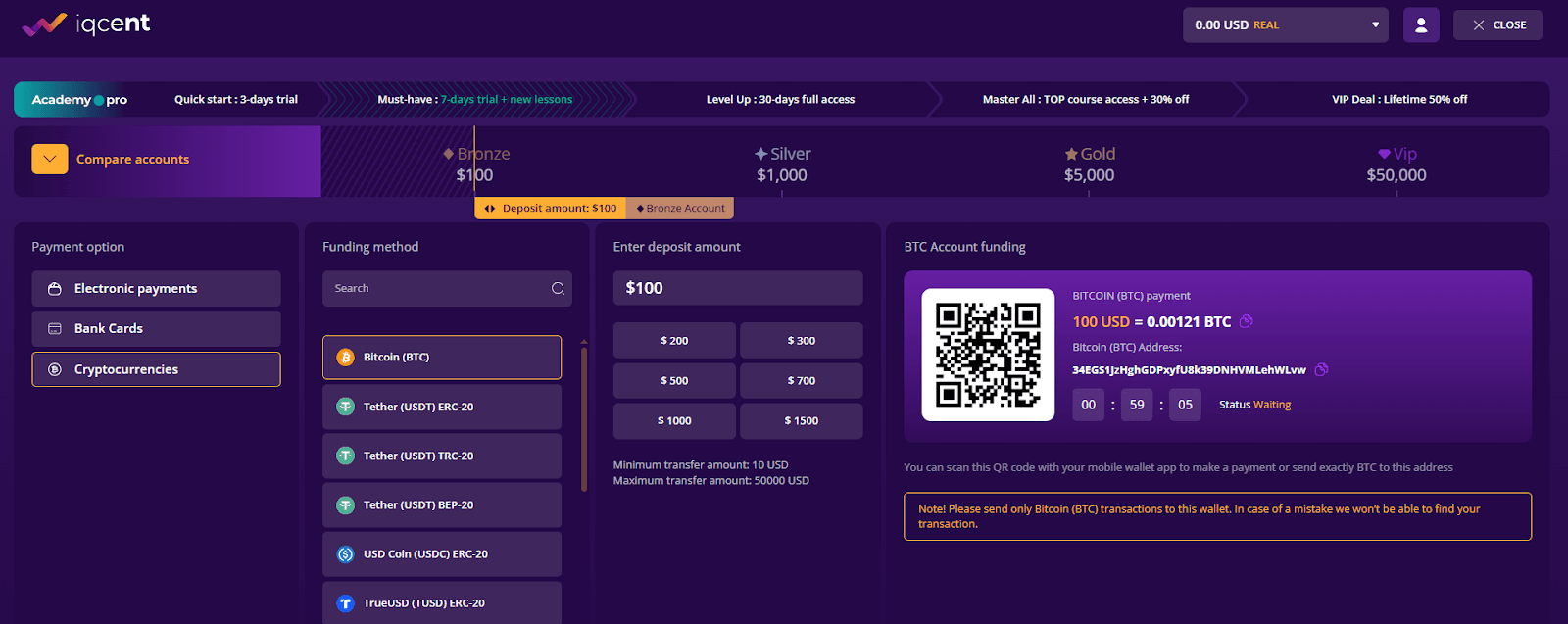This screenshot has height=624, width=1568.
Task: Set deposit to $ 700
Action: (x=802, y=381)
